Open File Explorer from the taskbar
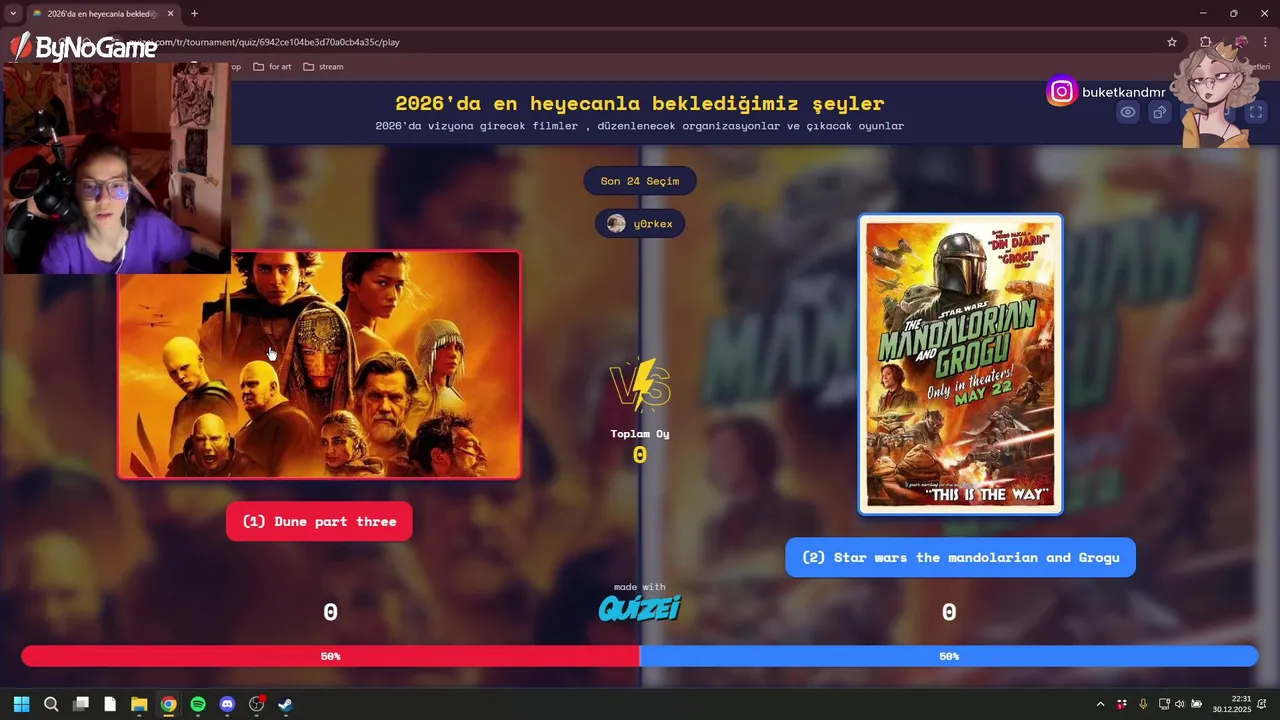Viewport: 1280px width, 720px height. click(x=139, y=704)
